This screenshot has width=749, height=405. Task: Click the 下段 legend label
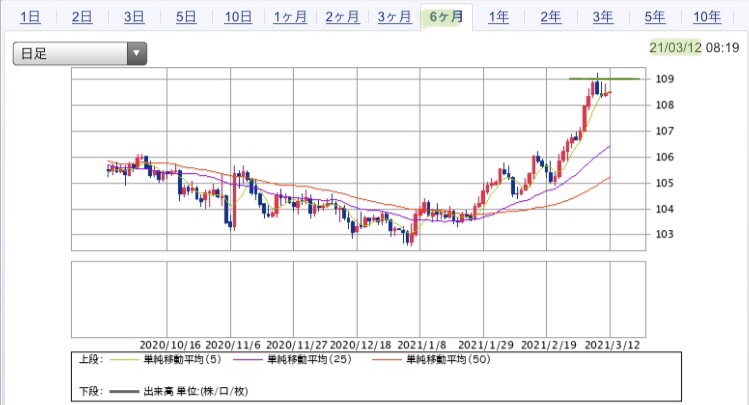(91, 392)
